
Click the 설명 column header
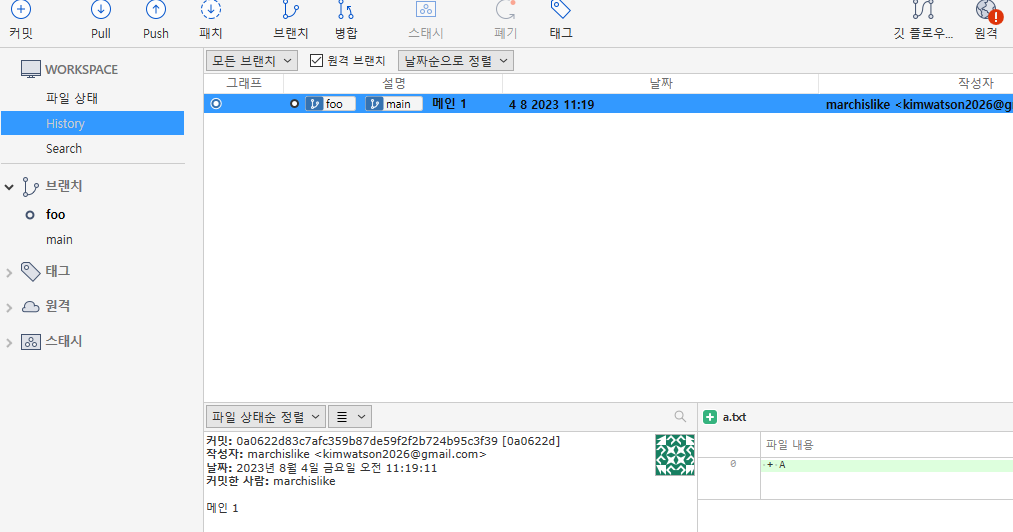(393, 83)
